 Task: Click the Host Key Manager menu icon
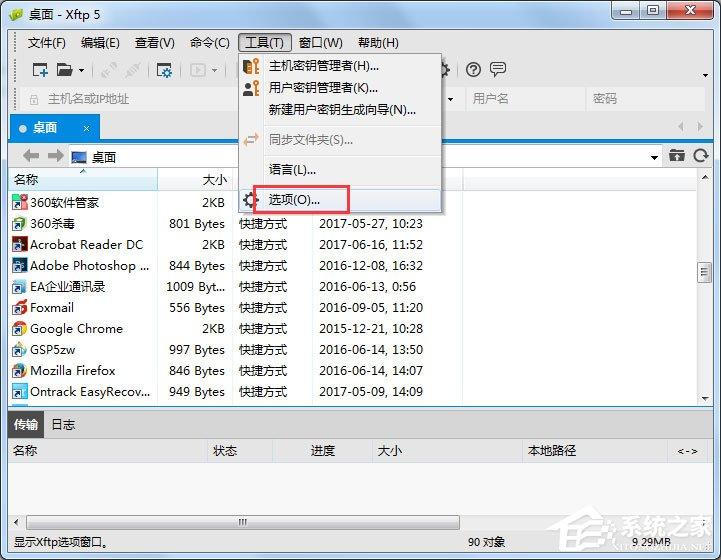pyautogui.click(x=251, y=66)
